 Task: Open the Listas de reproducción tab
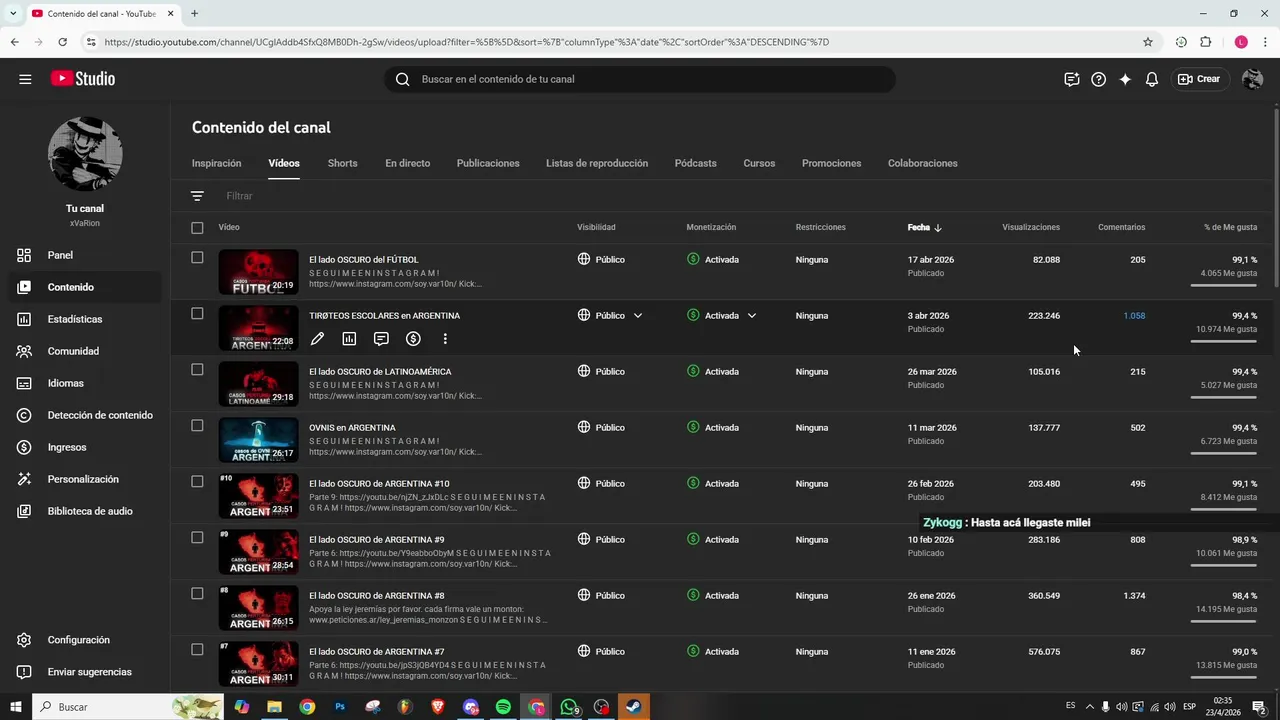click(x=597, y=163)
